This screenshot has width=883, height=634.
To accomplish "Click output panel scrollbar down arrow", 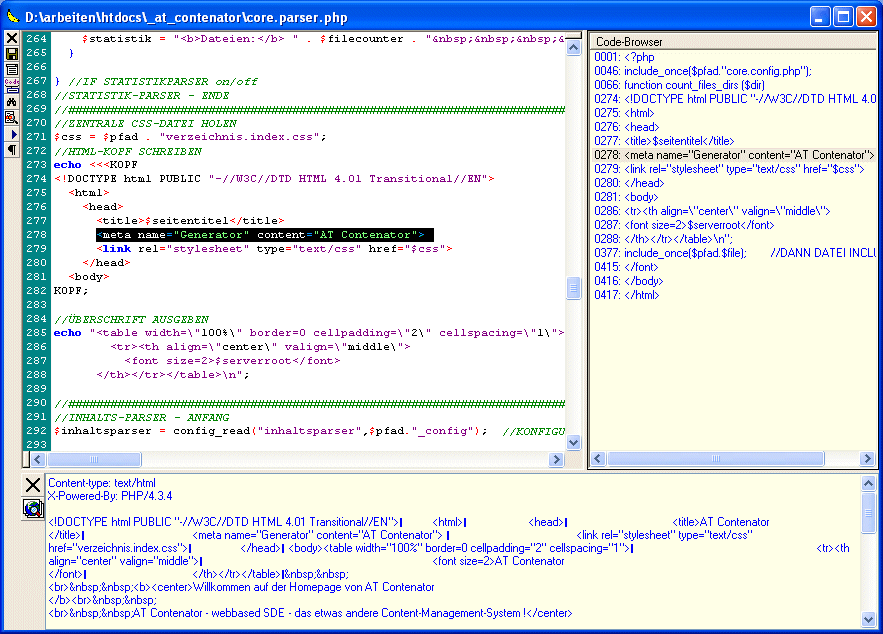I will point(868,620).
